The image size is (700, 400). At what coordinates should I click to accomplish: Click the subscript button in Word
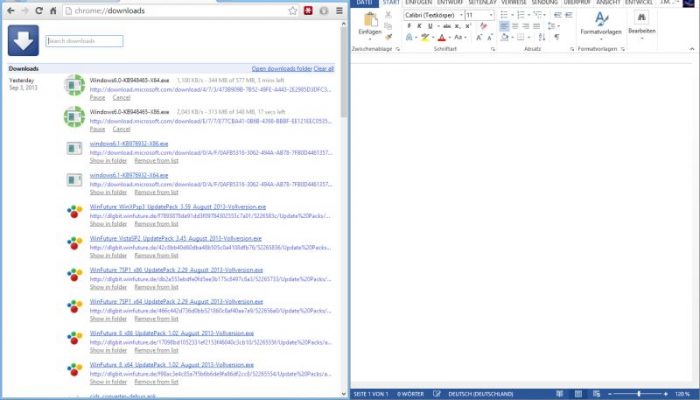(x=458, y=26)
